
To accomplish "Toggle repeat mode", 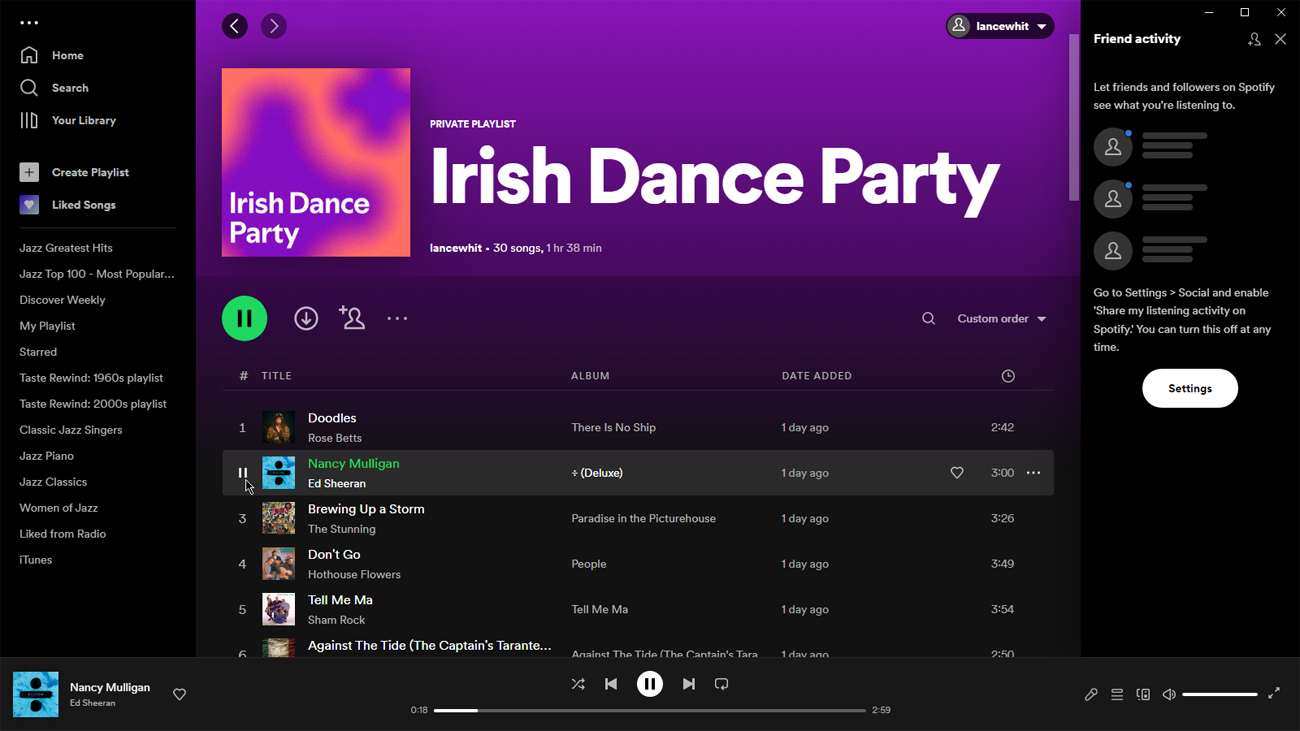I will (721, 685).
